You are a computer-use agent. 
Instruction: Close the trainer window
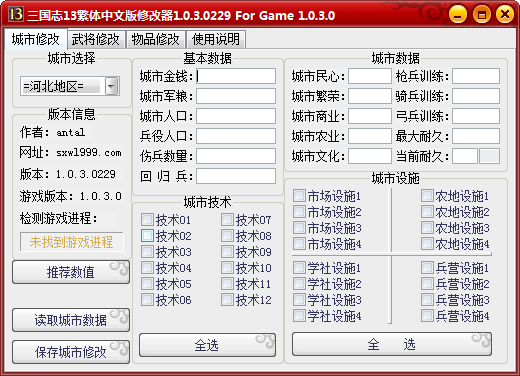(x=505, y=15)
